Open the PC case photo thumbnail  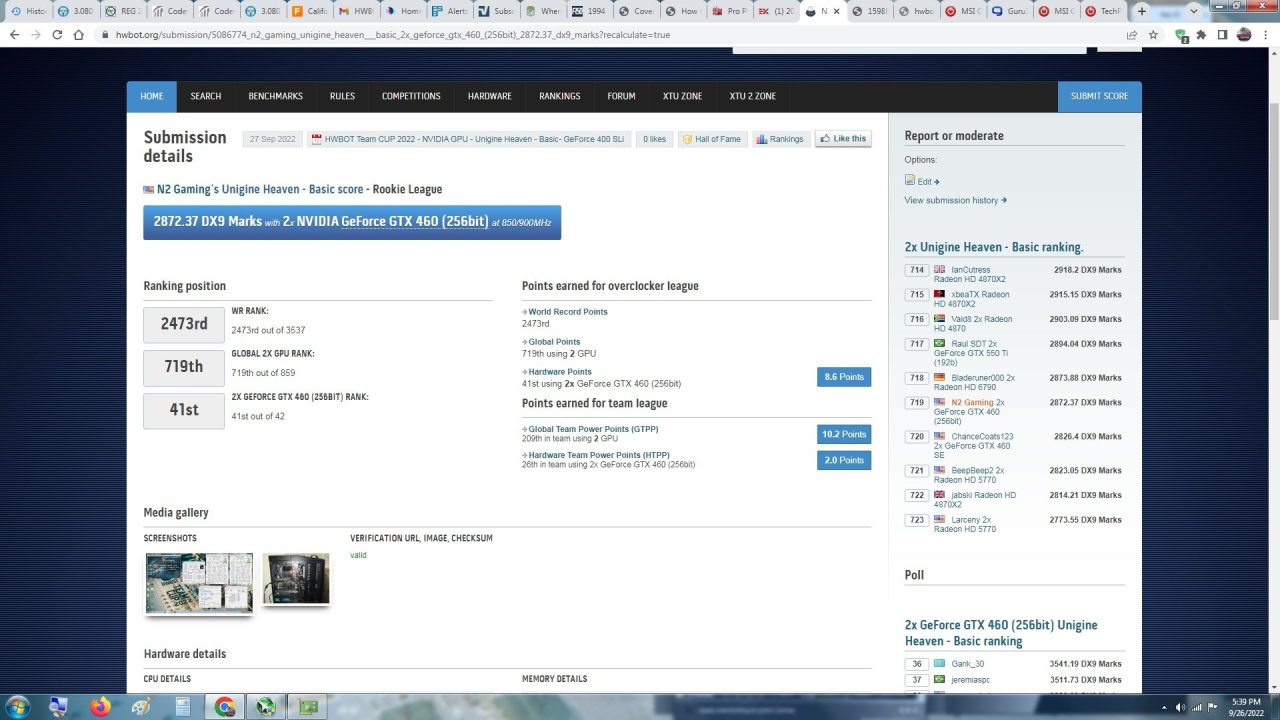point(296,579)
